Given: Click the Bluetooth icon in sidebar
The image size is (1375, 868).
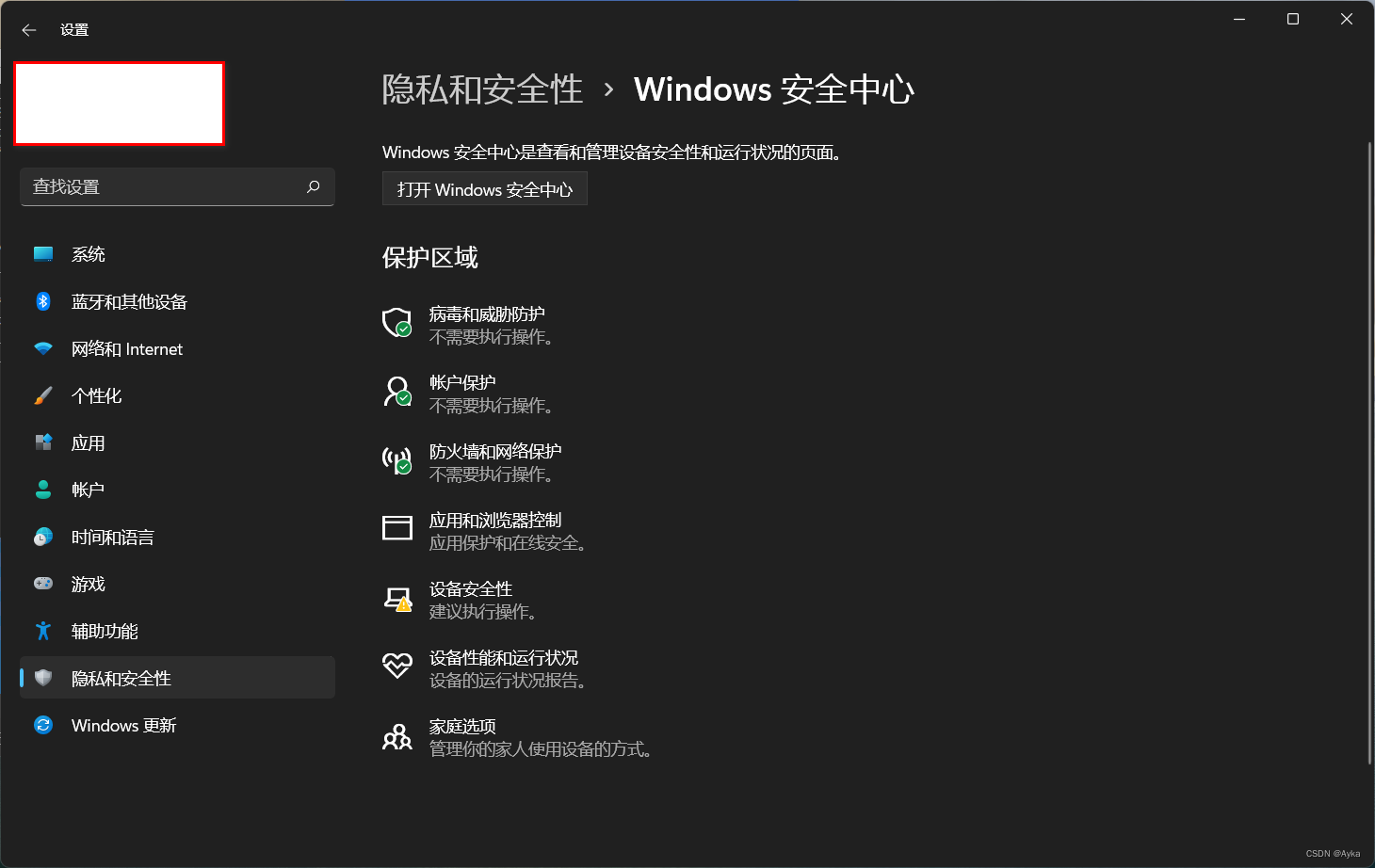Looking at the screenshot, I should (x=43, y=301).
